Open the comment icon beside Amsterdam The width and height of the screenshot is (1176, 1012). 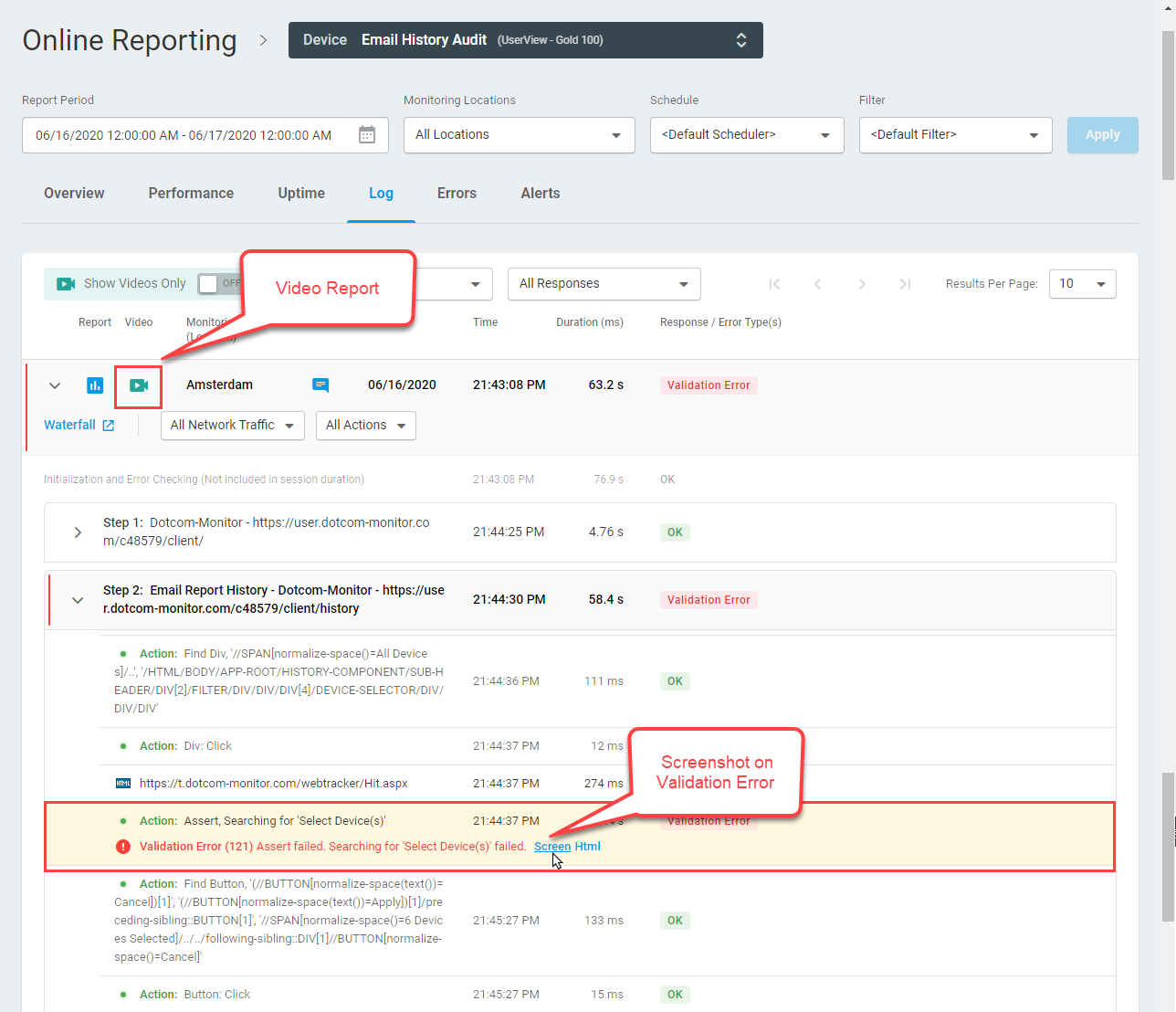click(320, 385)
